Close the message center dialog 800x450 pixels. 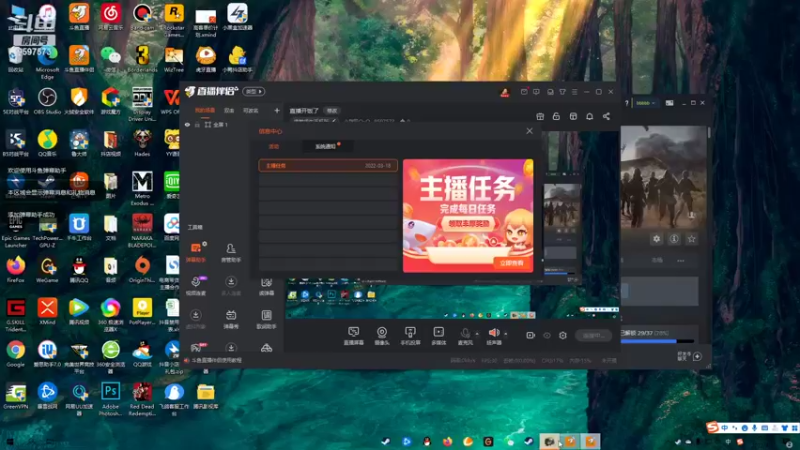pos(529,131)
